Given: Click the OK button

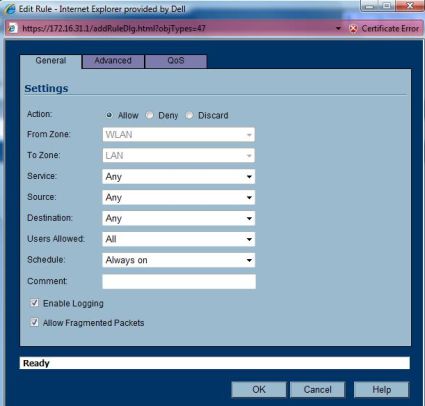Looking at the screenshot, I should pyautogui.click(x=259, y=389).
